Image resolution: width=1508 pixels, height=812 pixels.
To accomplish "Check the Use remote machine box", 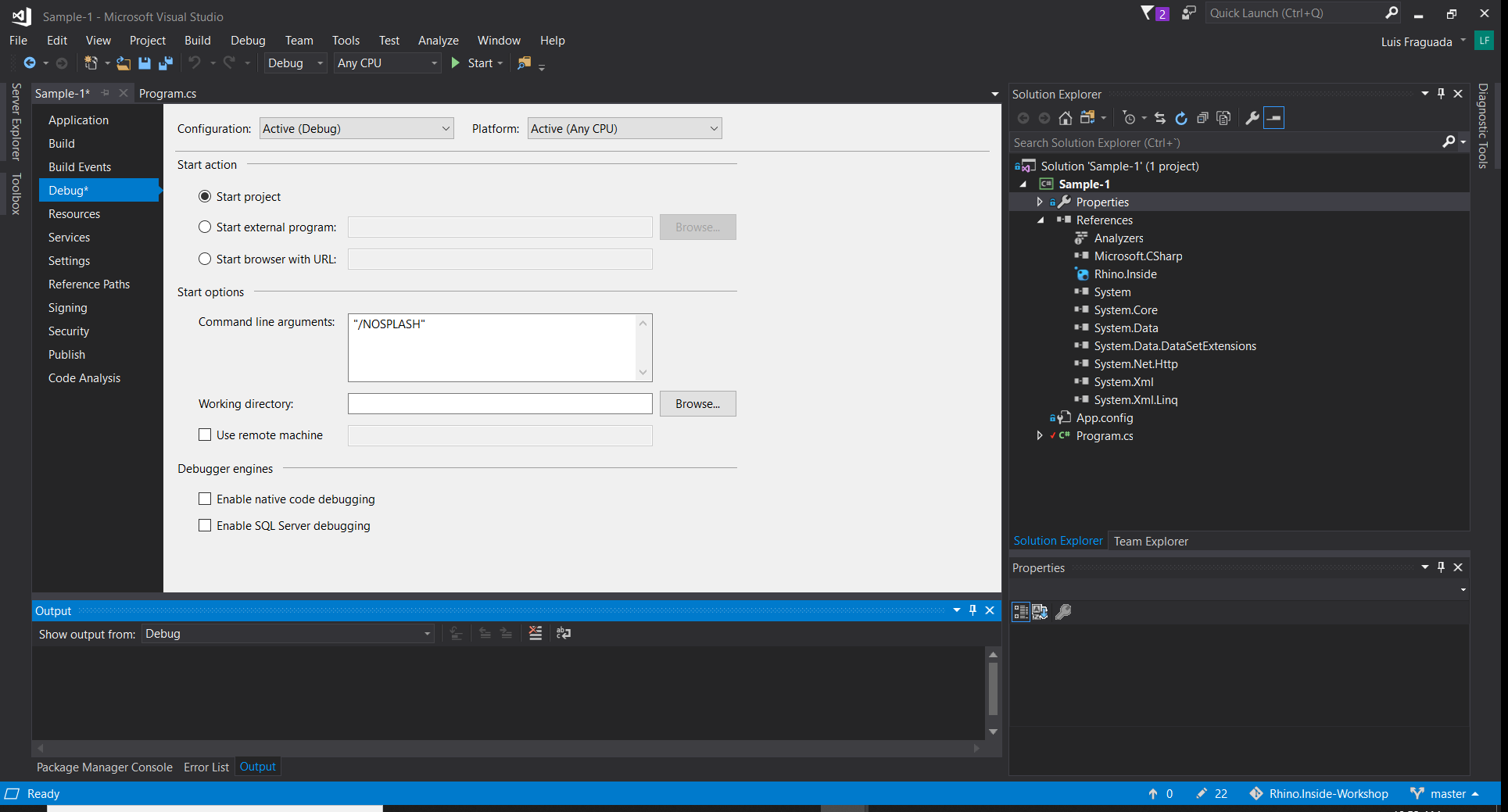I will pos(205,435).
